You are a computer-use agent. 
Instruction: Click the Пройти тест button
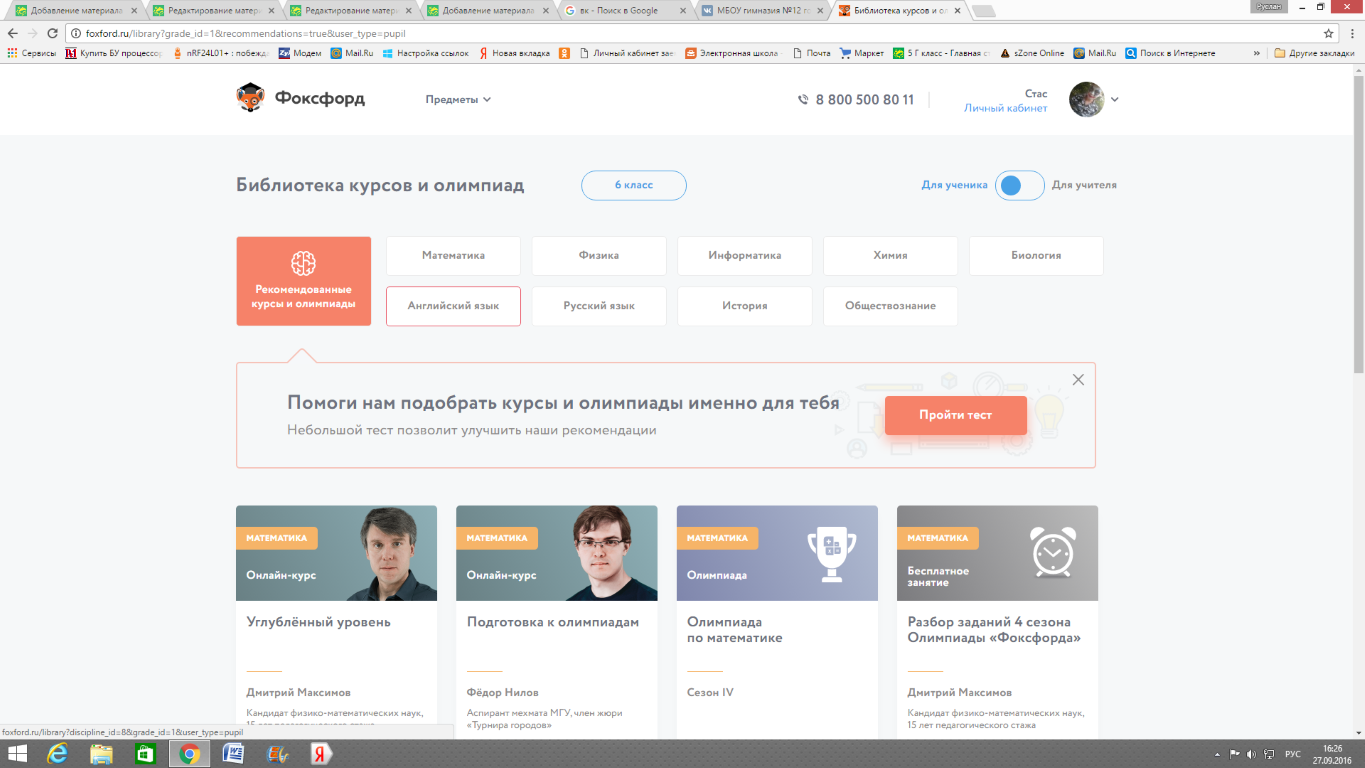(955, 415)
